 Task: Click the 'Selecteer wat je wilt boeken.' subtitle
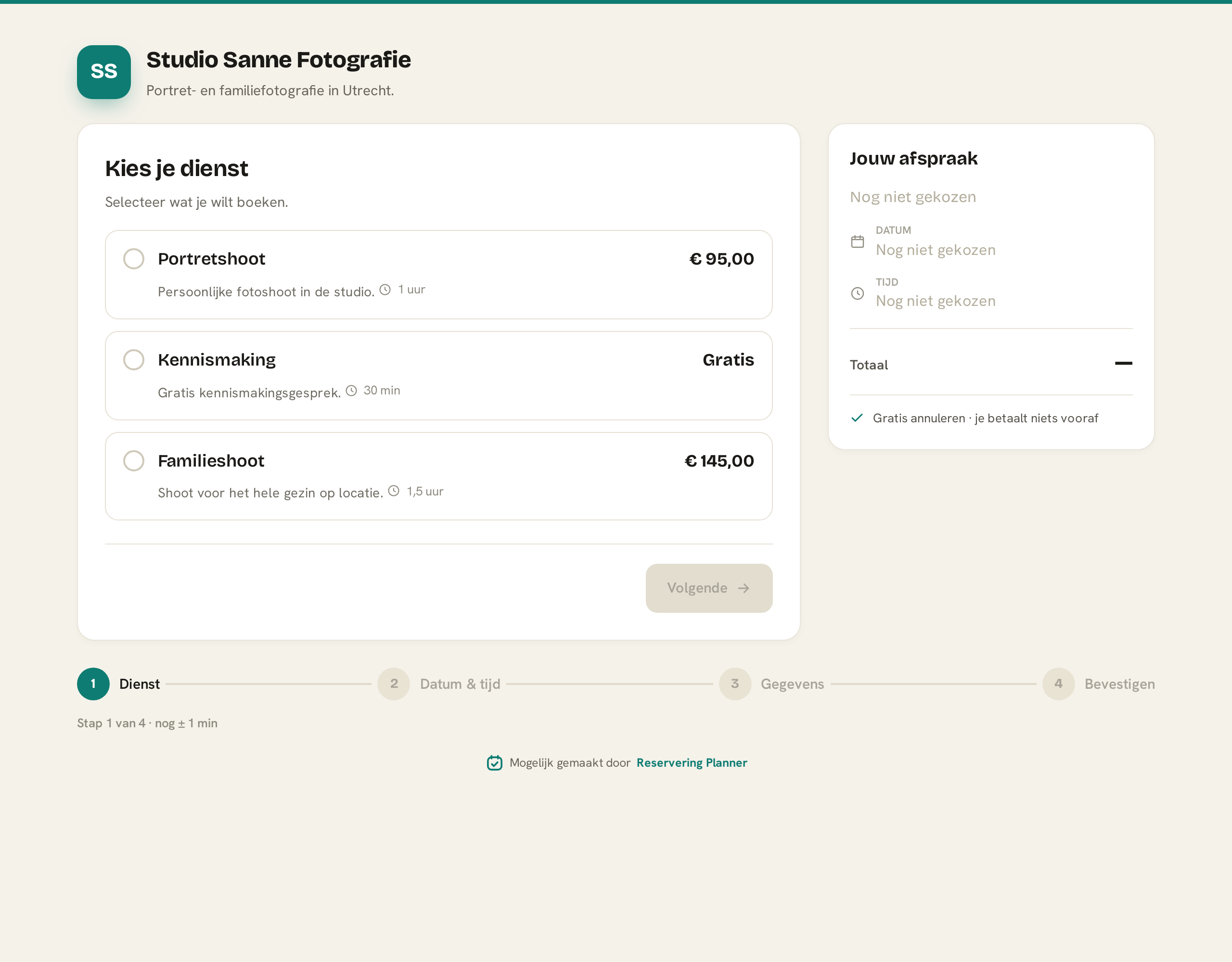[x=196, y=202]
